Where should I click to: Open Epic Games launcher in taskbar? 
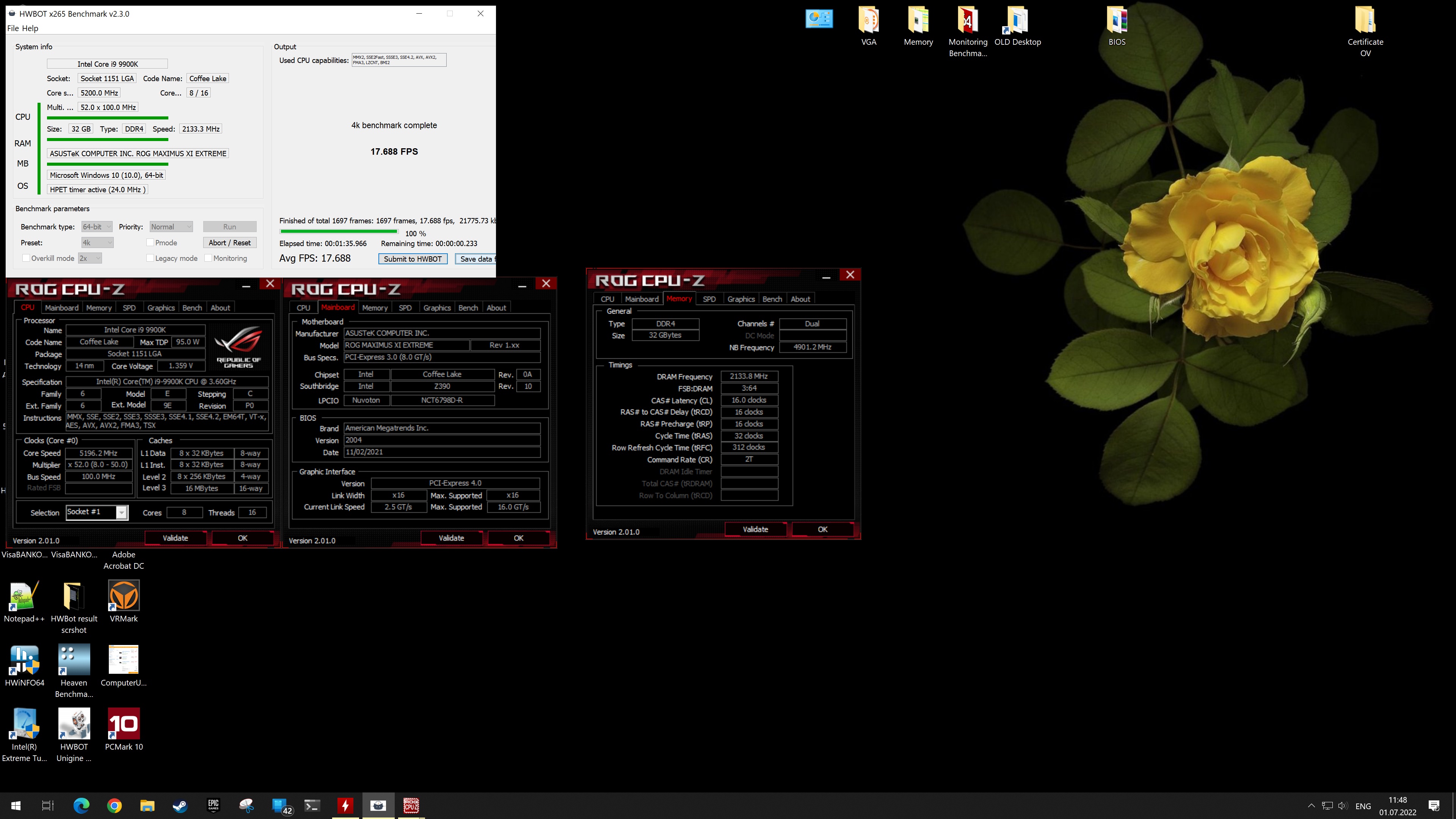(x=213, y=805)
